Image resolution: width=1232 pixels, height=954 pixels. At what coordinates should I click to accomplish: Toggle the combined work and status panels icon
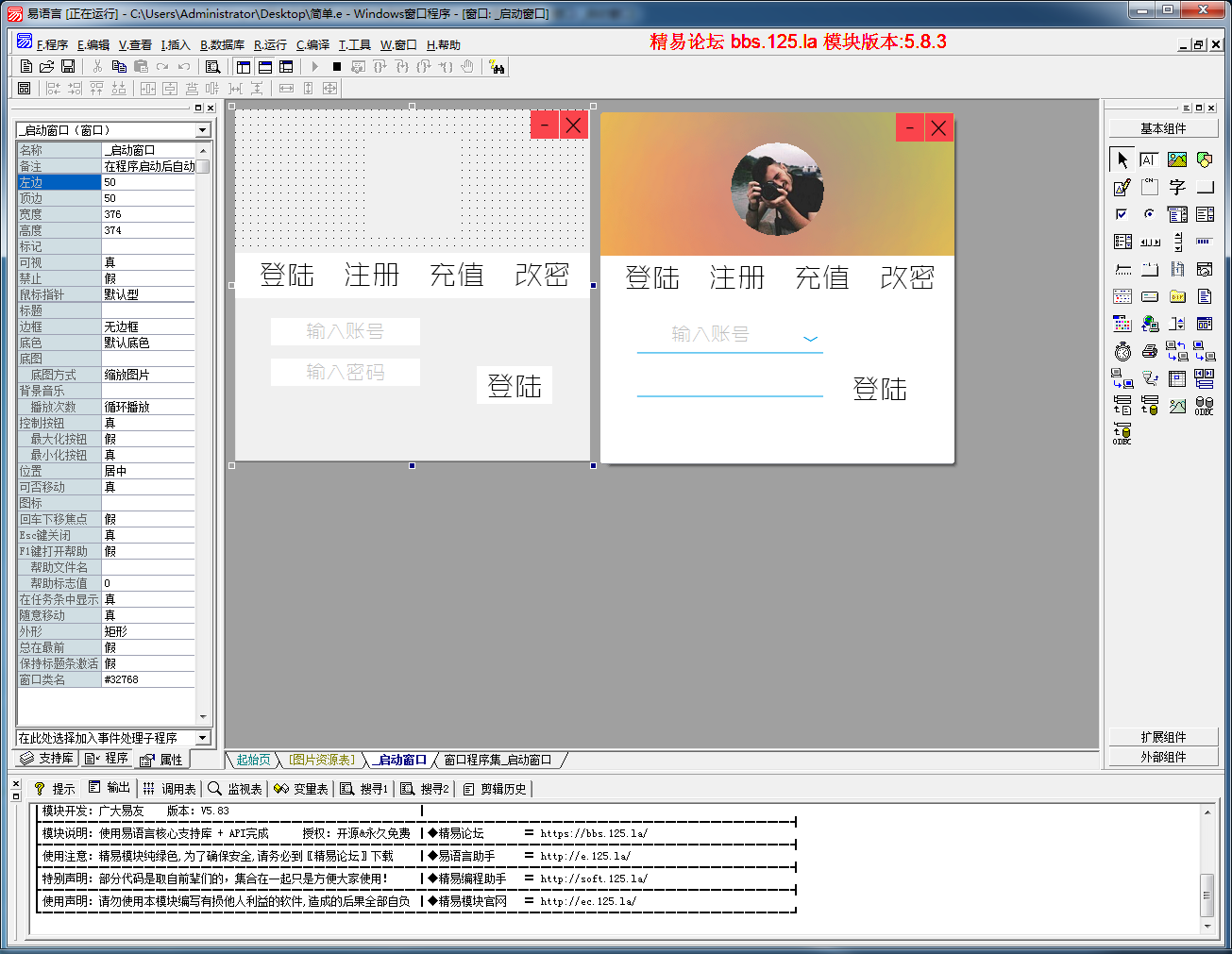click(x=286, y=66)
